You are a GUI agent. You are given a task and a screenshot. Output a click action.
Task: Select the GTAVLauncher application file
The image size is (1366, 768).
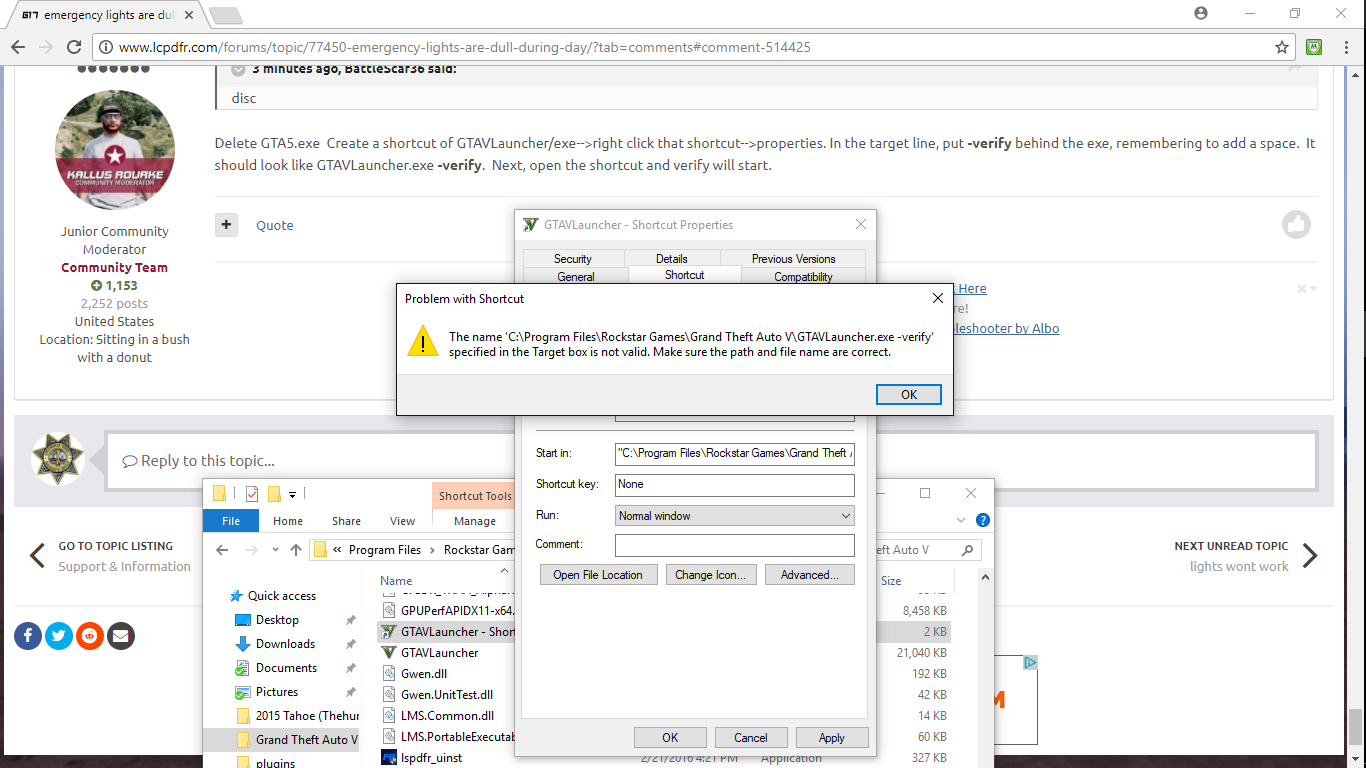439,653
